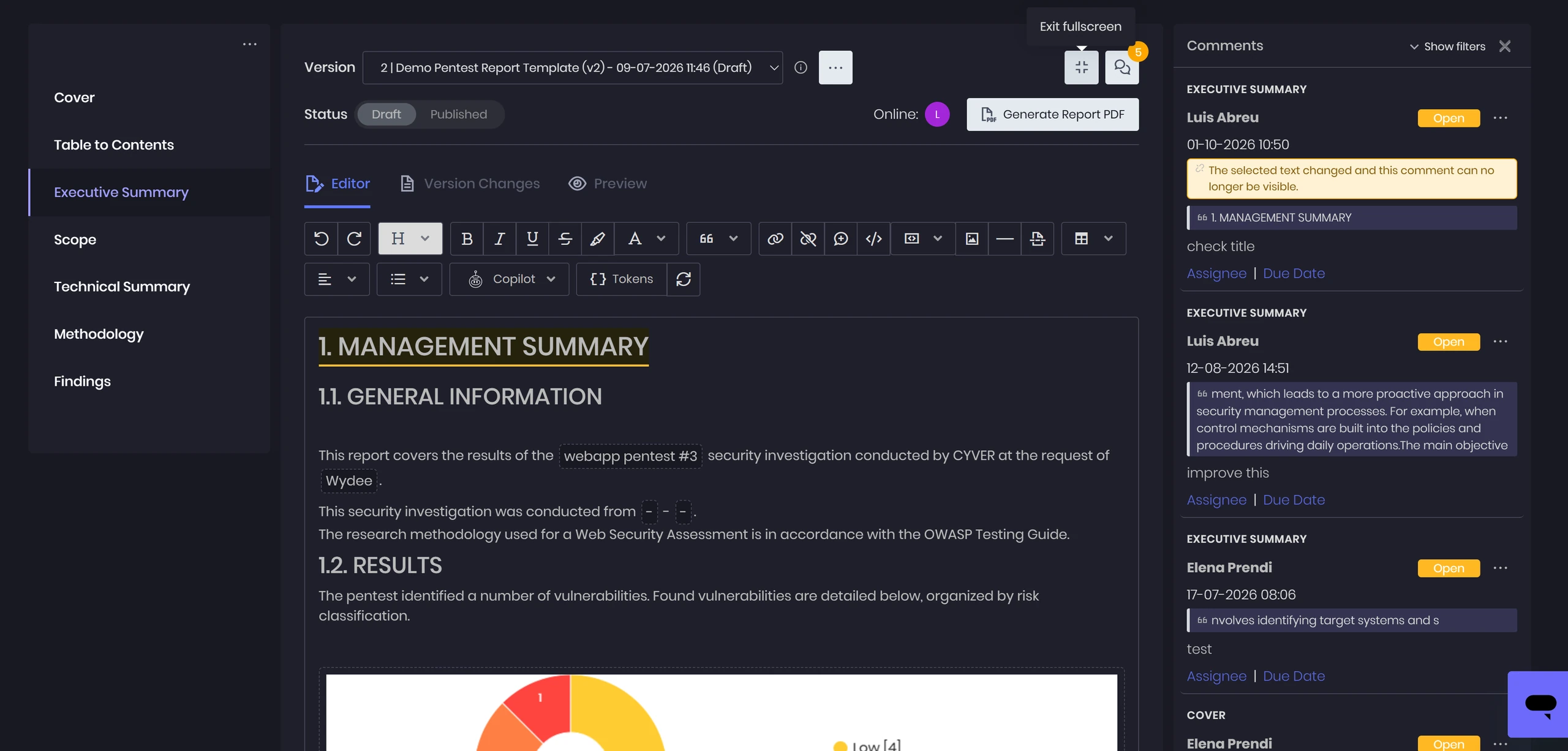The height and width of the screenshot is (751, 1568).
Task: Click the online user avatar L
Action: click(x=937, y=115)
